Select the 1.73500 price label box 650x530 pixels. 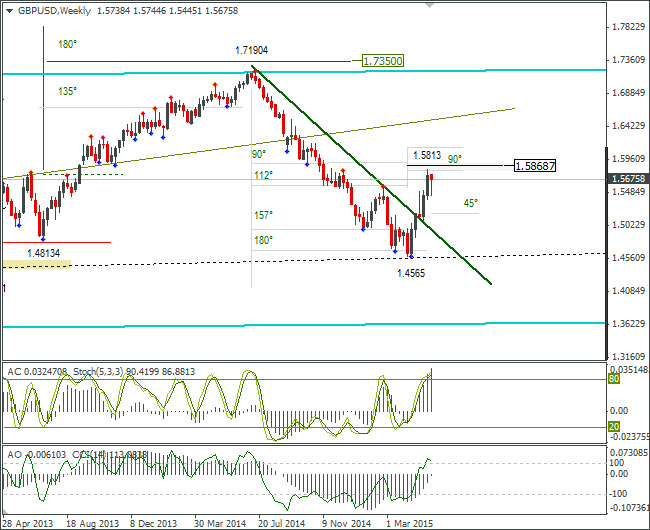[383, 61]
